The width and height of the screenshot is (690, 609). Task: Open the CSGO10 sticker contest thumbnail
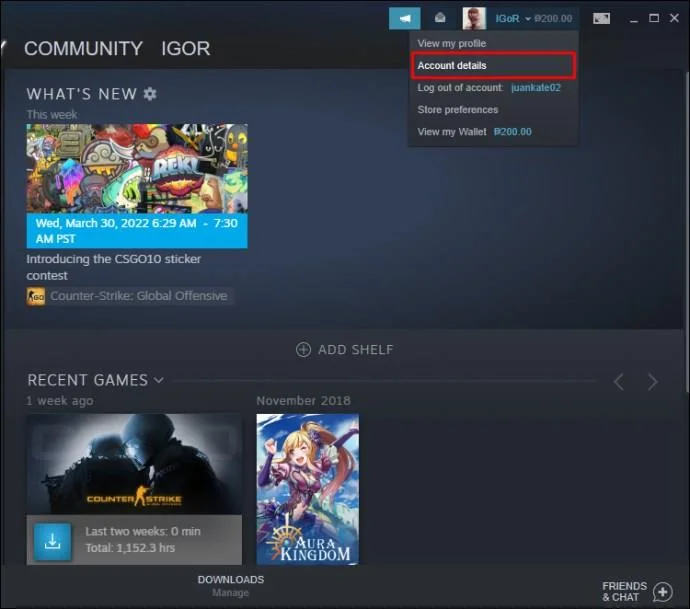137,169
